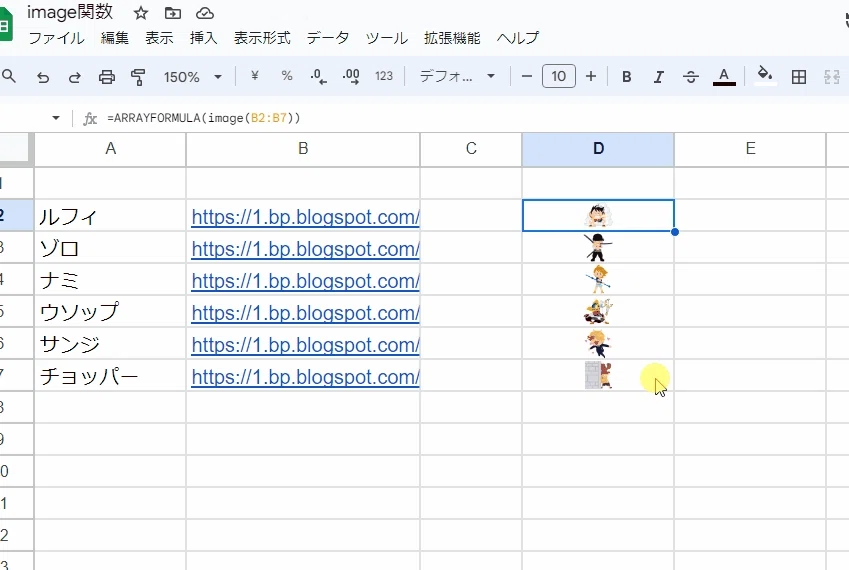Open the データ menu

tap(328, 38)
